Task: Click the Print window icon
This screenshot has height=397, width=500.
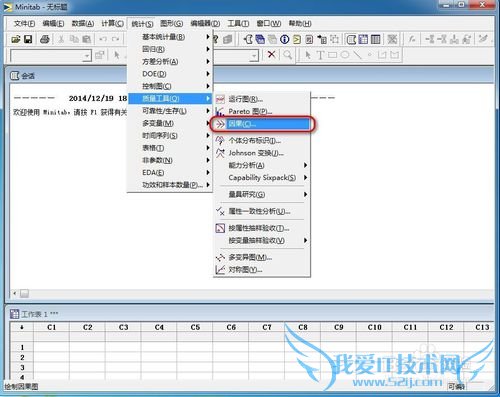Action: pos(45,39)
